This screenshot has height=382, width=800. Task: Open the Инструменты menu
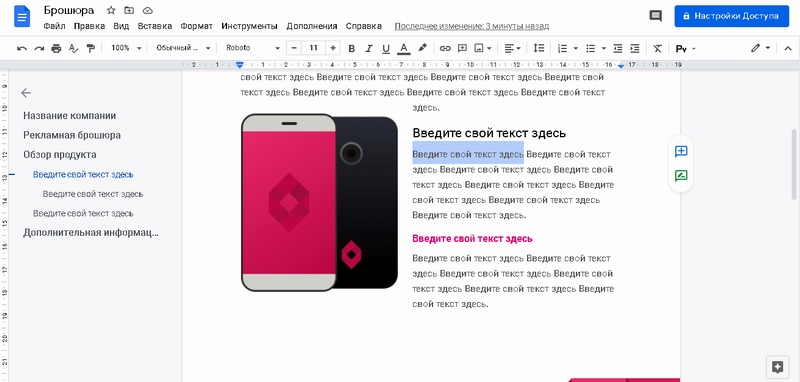[x=249, y=26]
